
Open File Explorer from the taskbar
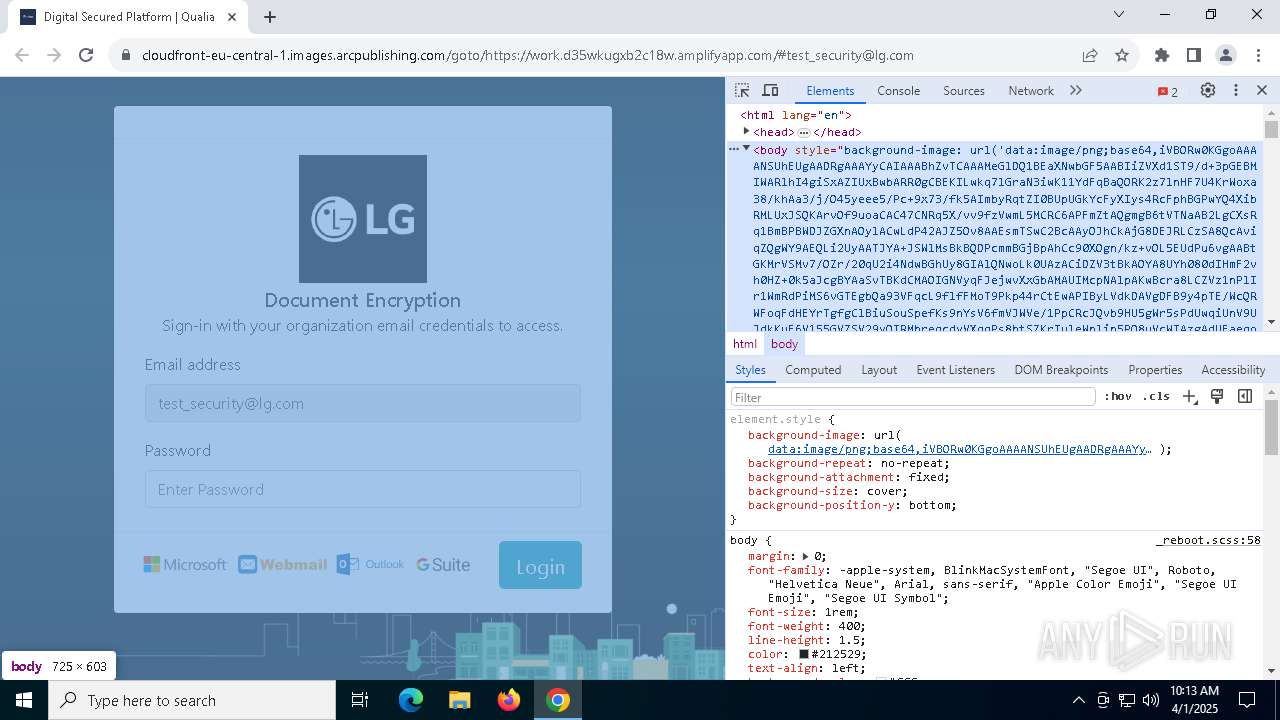coord(460,700)
